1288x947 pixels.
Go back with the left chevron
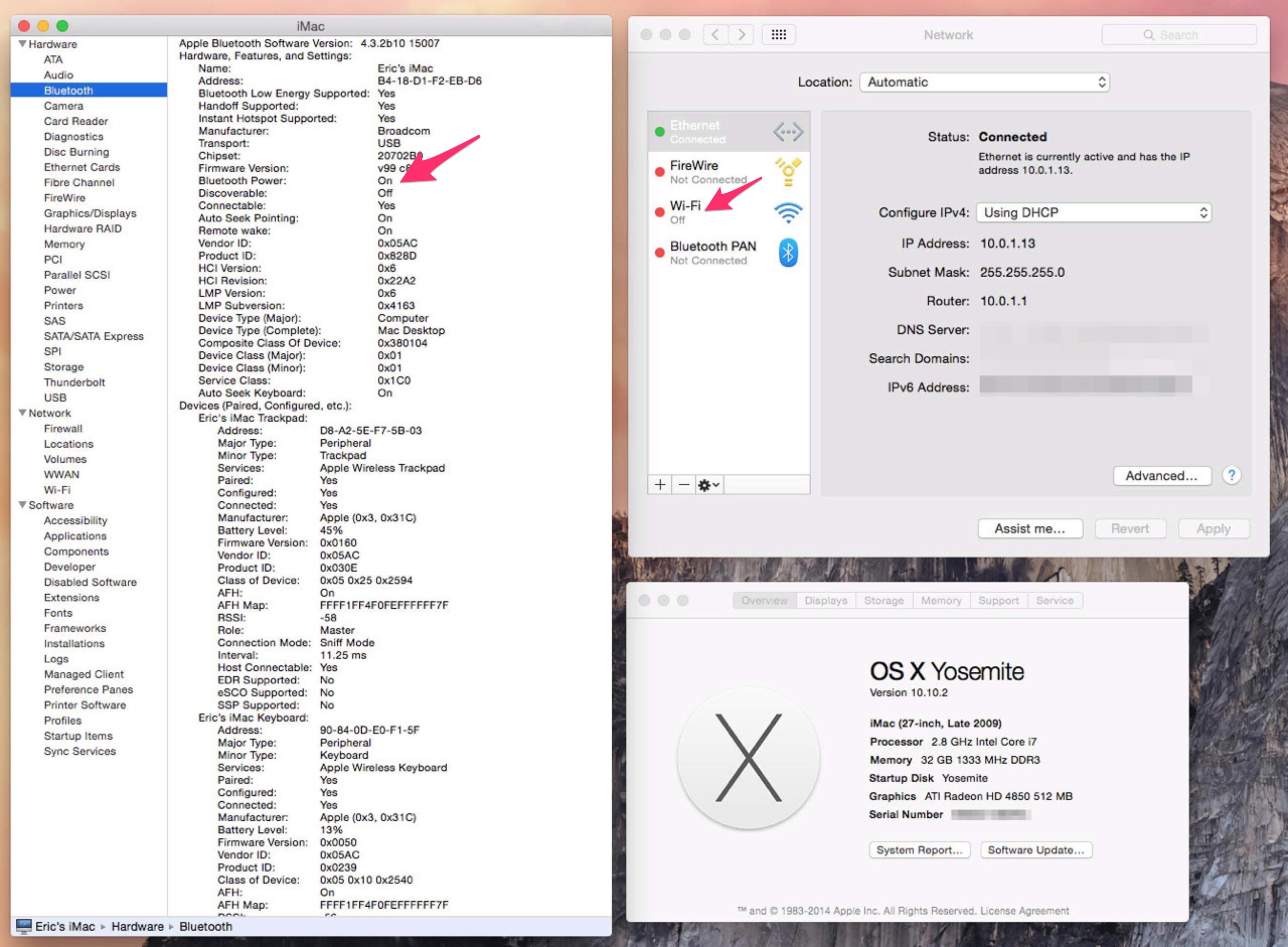[x=715, y=35]
